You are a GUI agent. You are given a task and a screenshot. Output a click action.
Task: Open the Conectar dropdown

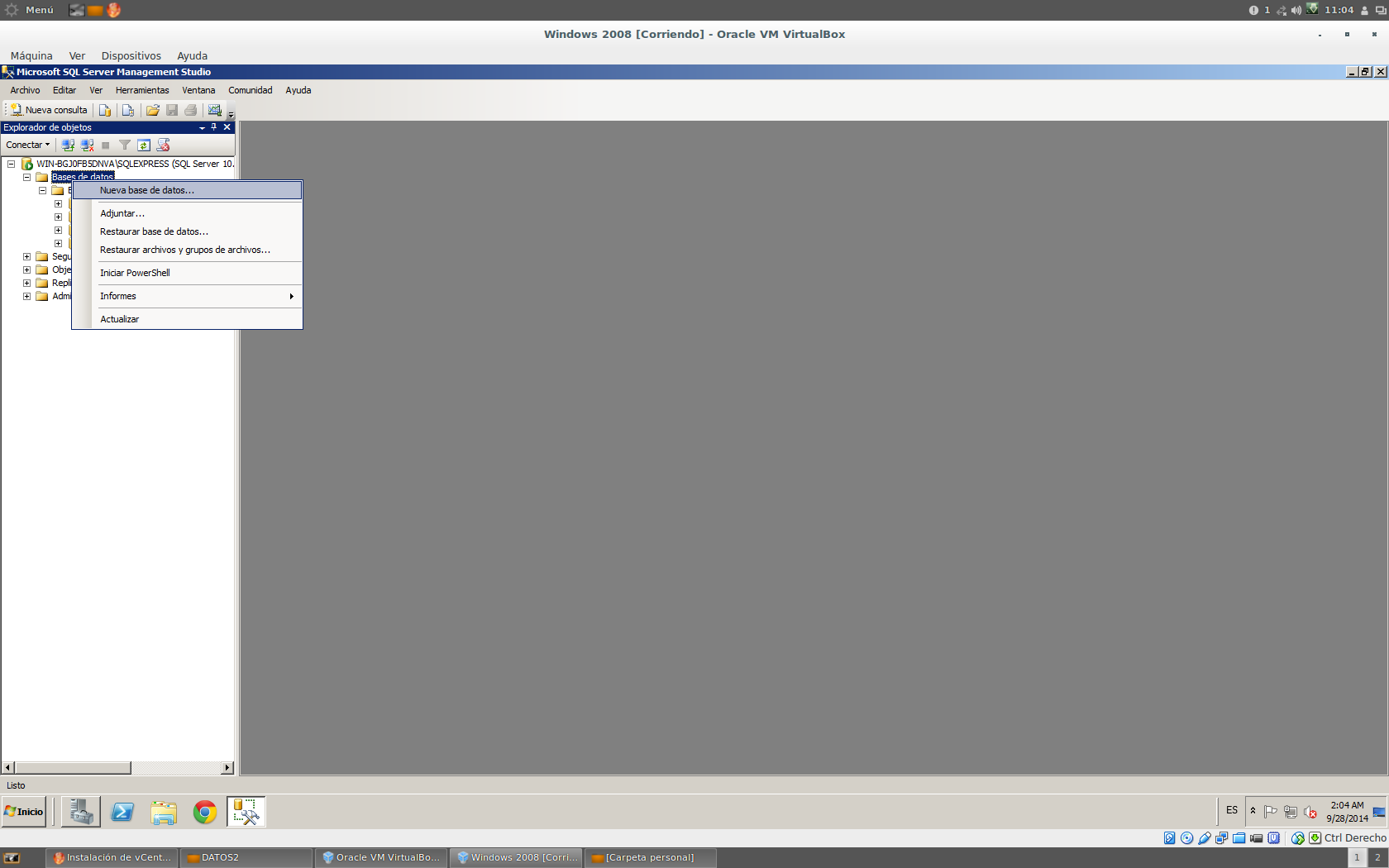[x=27, y=145]
